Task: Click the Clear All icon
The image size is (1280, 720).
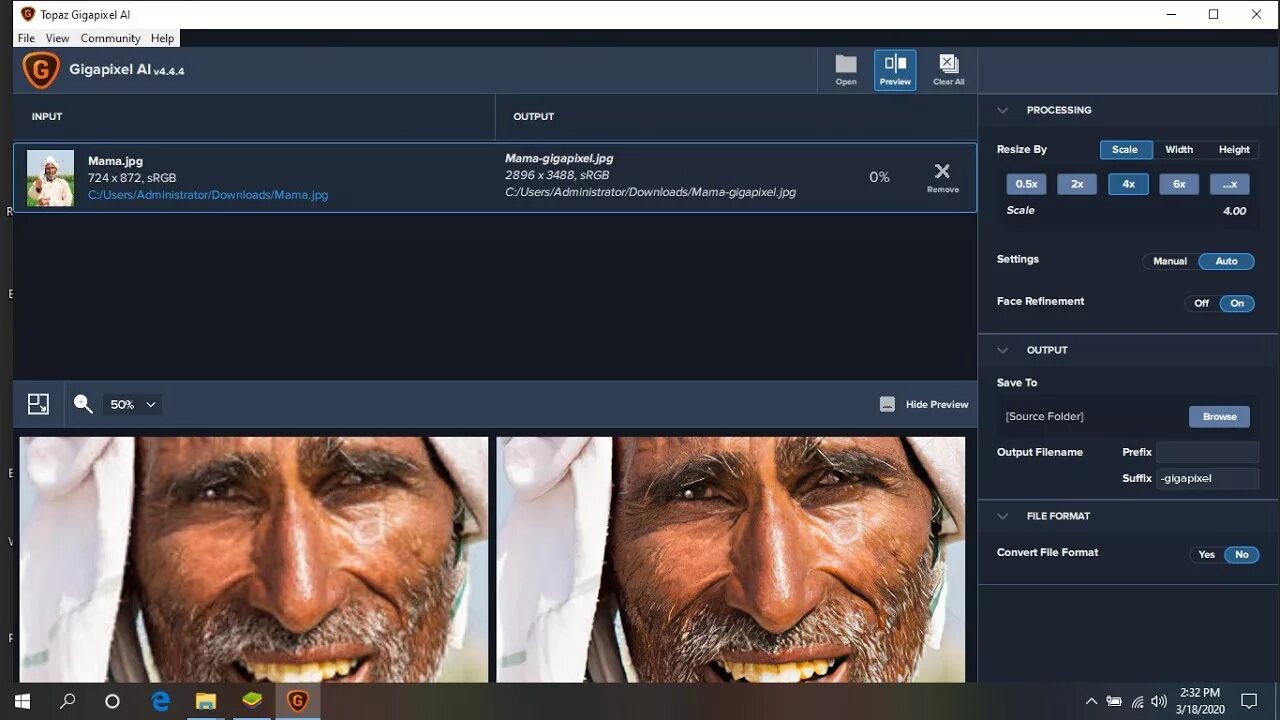Action: click(948, 64)
